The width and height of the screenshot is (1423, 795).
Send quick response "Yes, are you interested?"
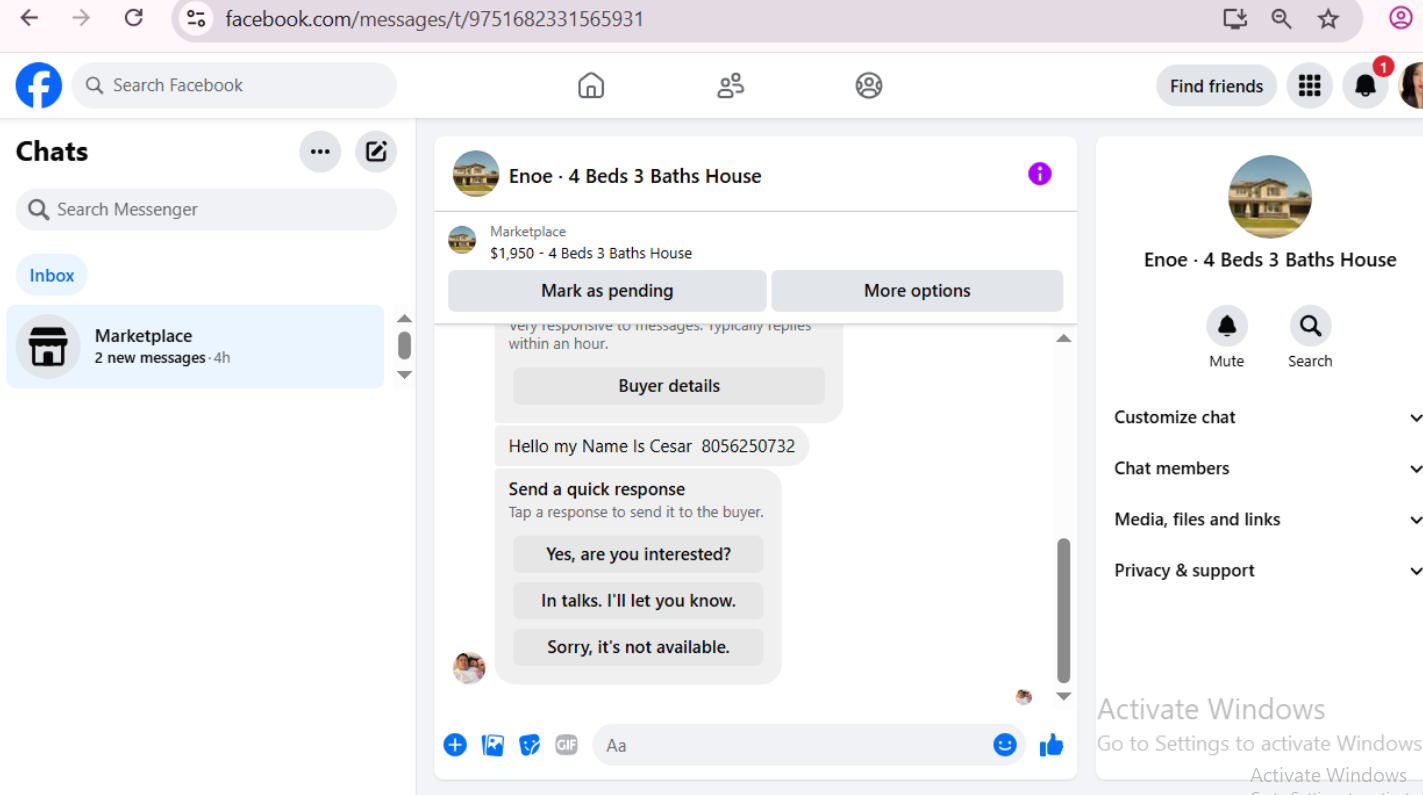tap(638, 554)
